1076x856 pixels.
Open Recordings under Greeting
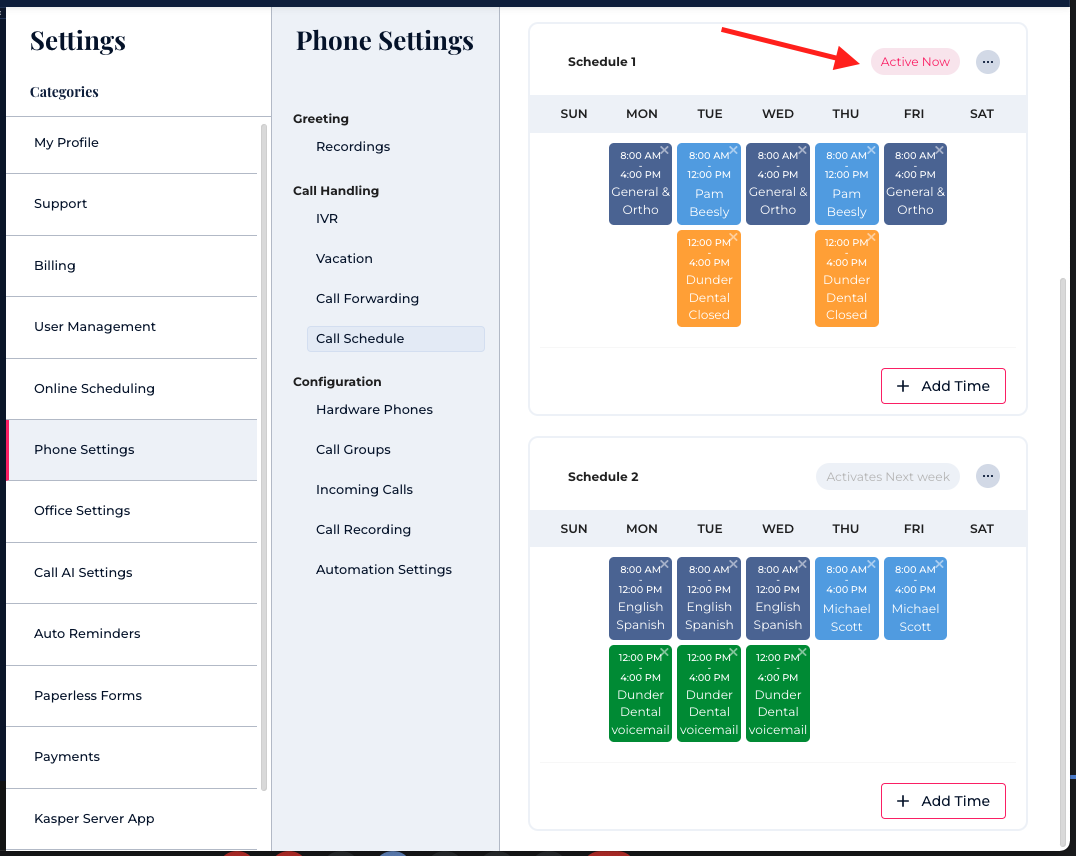coord(353,147)
